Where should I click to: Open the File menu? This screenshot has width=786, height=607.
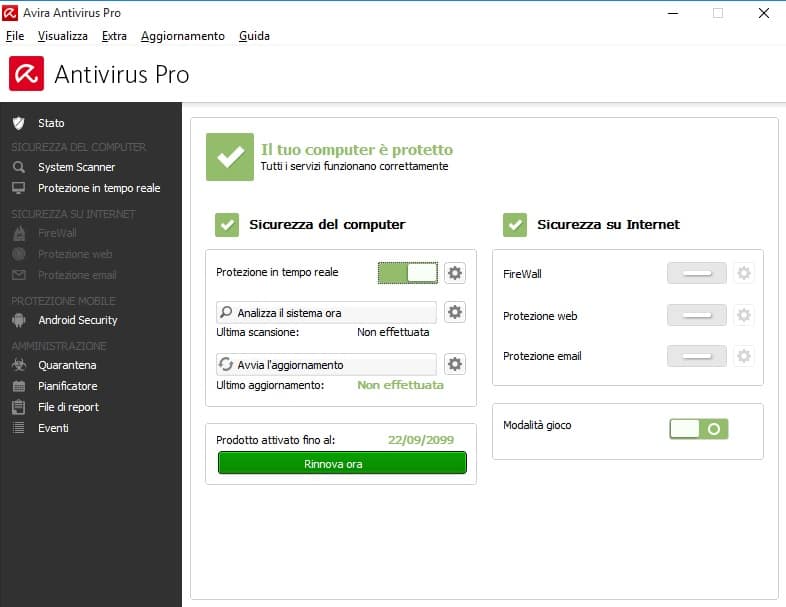(15, 36)
